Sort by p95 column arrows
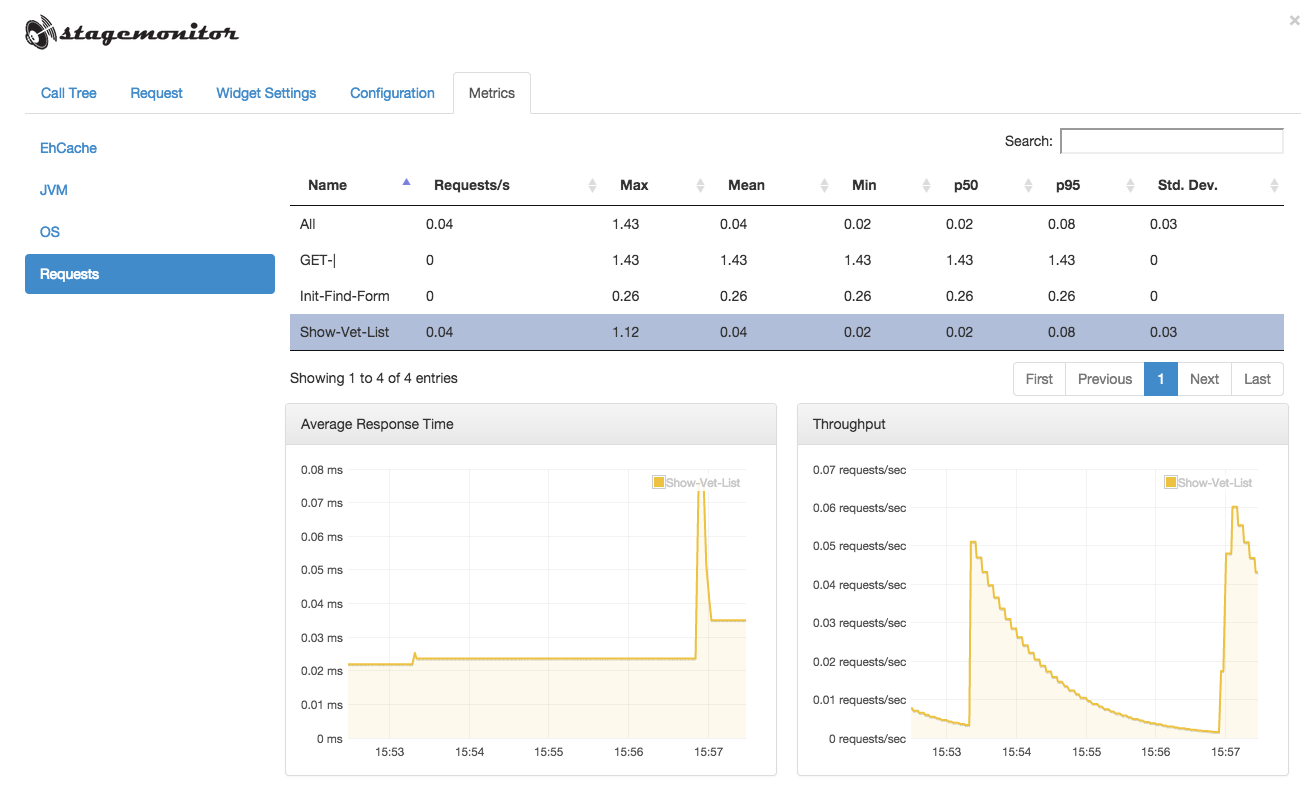The height and width of the screenshot is (801, 1315). pyautogui.click(x=1130, y=185)
